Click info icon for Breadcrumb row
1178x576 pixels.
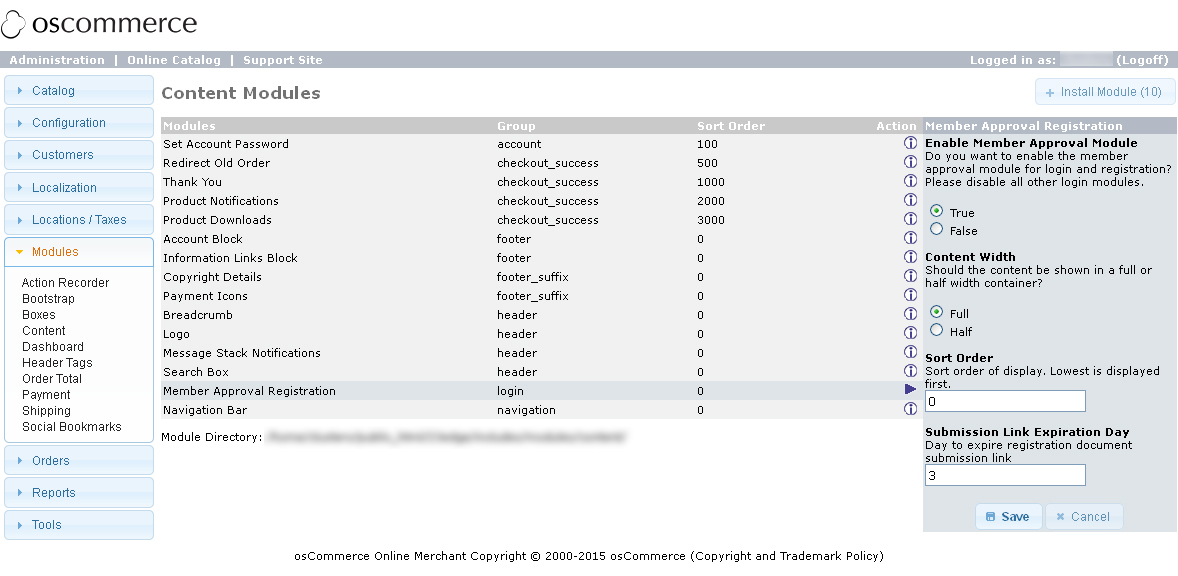click(x=910, y=314)
